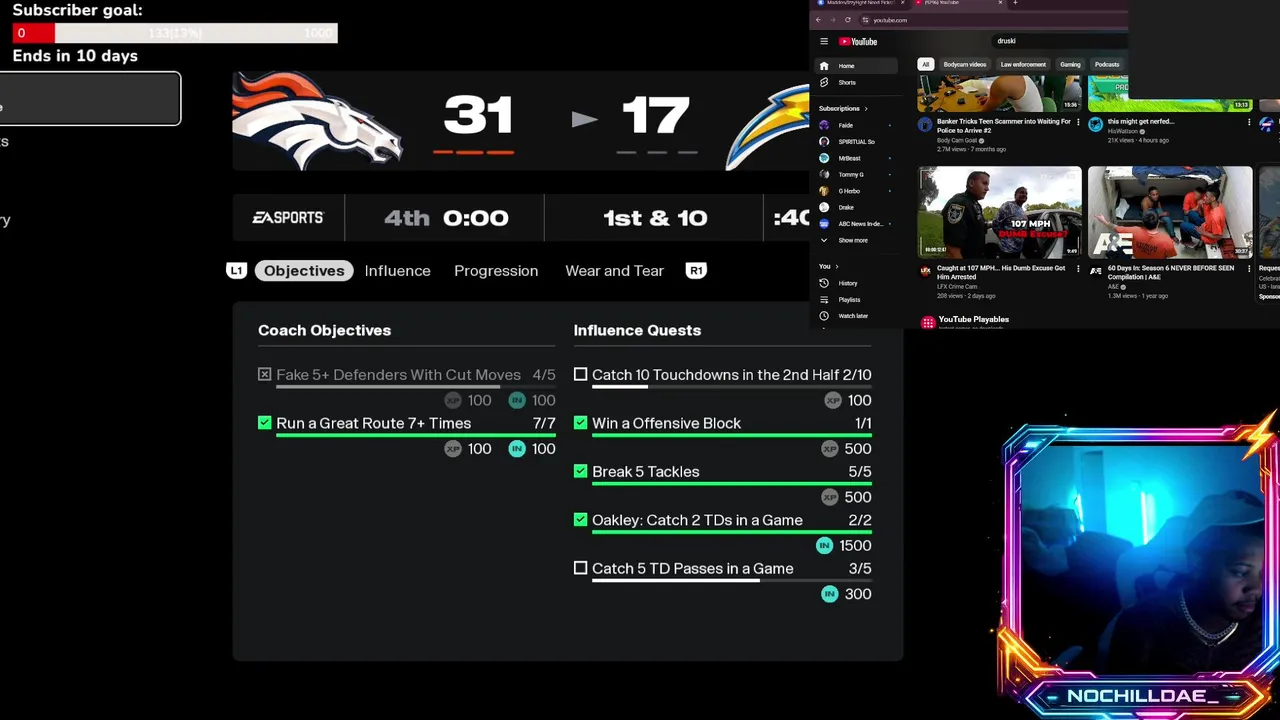The image size is (1280, 720).
Task: Select Law enforcement filter chip
Action: click(x=1023, y=65)
